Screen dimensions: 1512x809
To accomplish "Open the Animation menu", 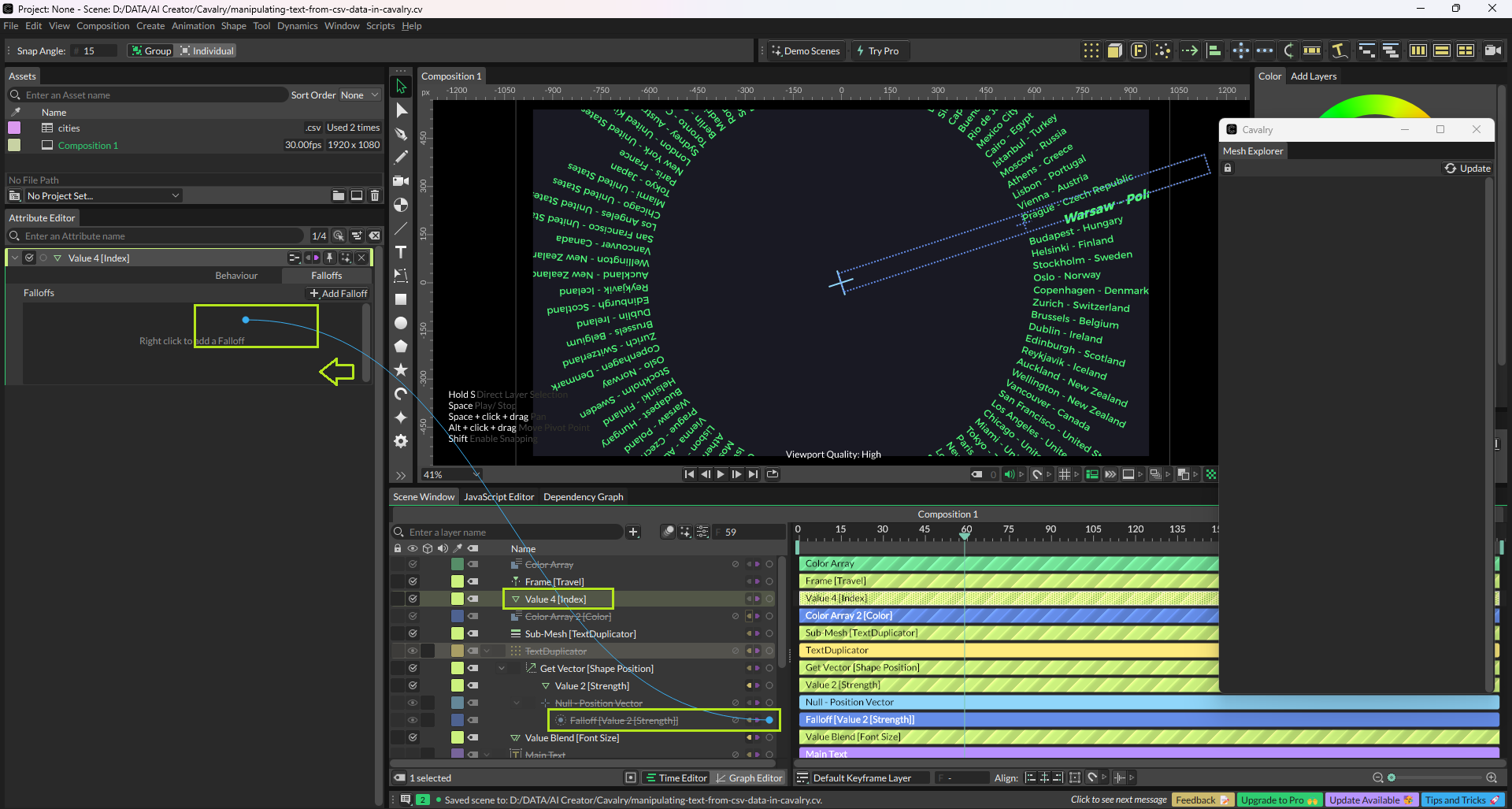I will click(x=193, y=26).
